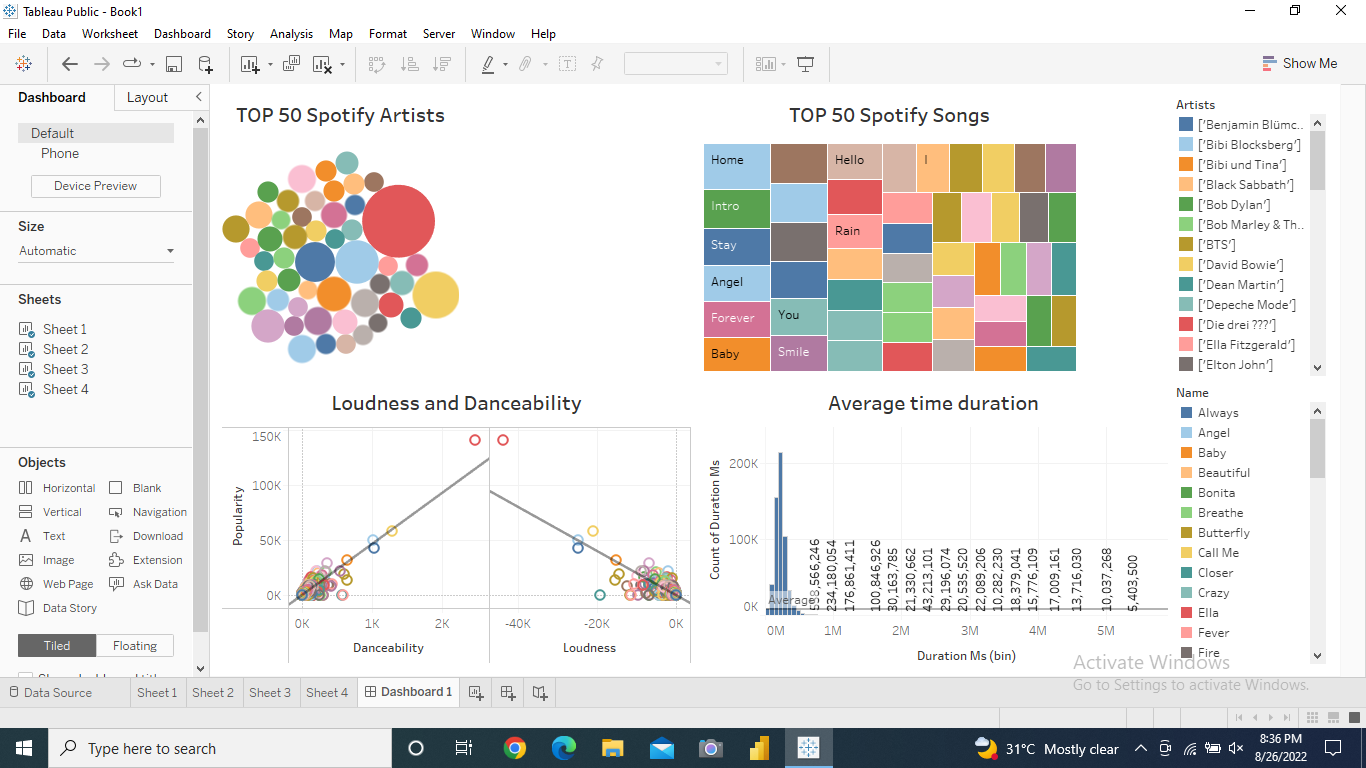Open the Analysis menu

tap(291, 33)
